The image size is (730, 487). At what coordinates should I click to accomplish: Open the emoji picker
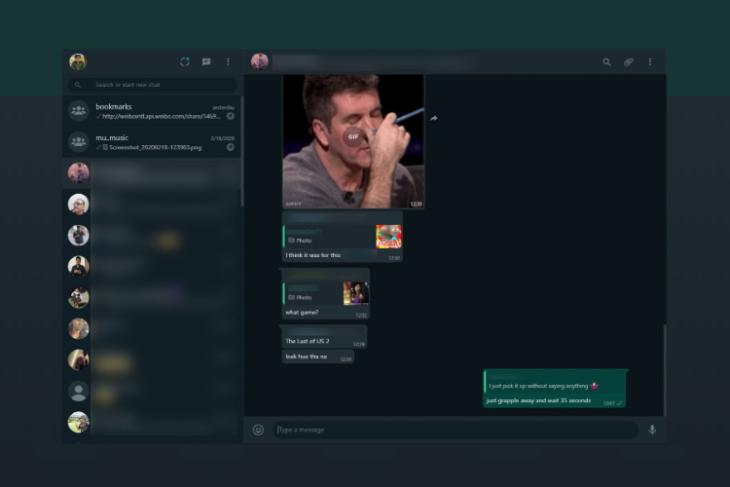258,430
